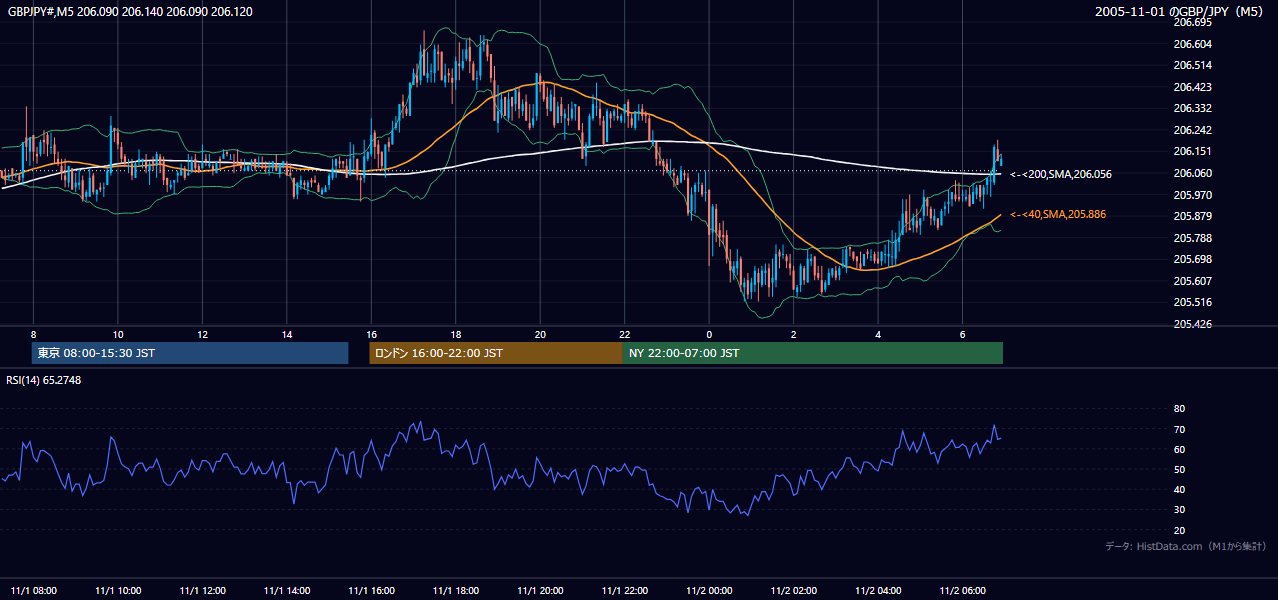Click the 東京 08:00-15:30 JST session bar
Image resolution: width=1278 pixels, height=600 pixels.
click(190, 353)
